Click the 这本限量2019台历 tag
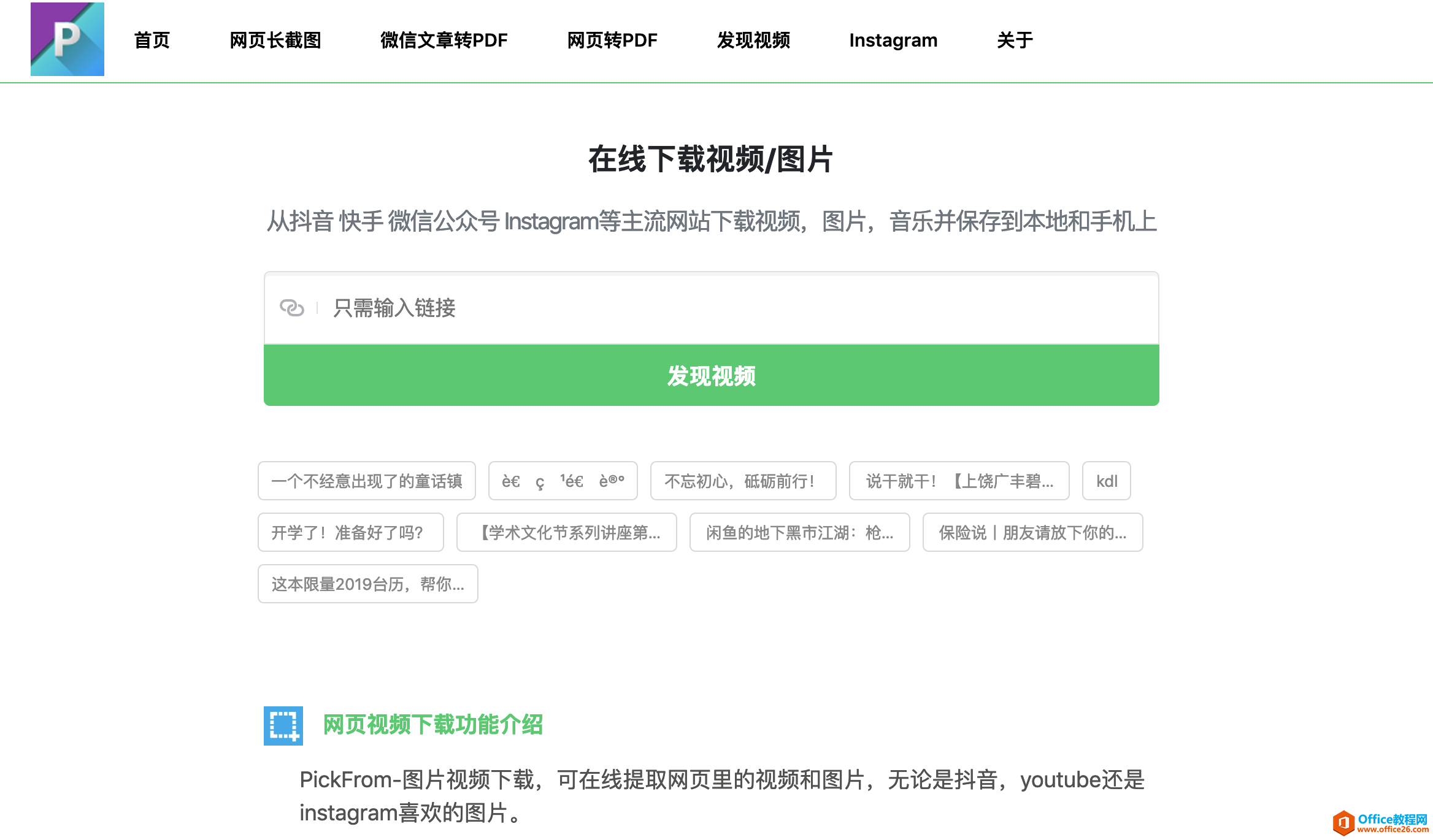Image resolution: width=1433 pixels, height=840 pixels. coord(367,584)
